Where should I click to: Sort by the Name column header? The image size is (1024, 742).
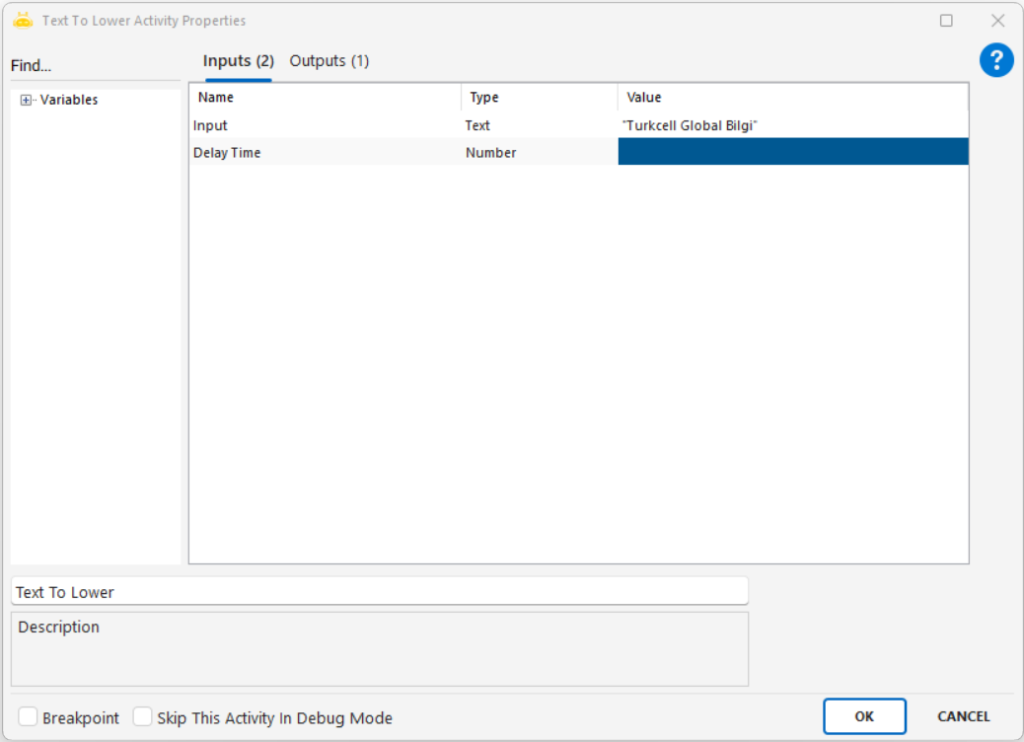324,97
